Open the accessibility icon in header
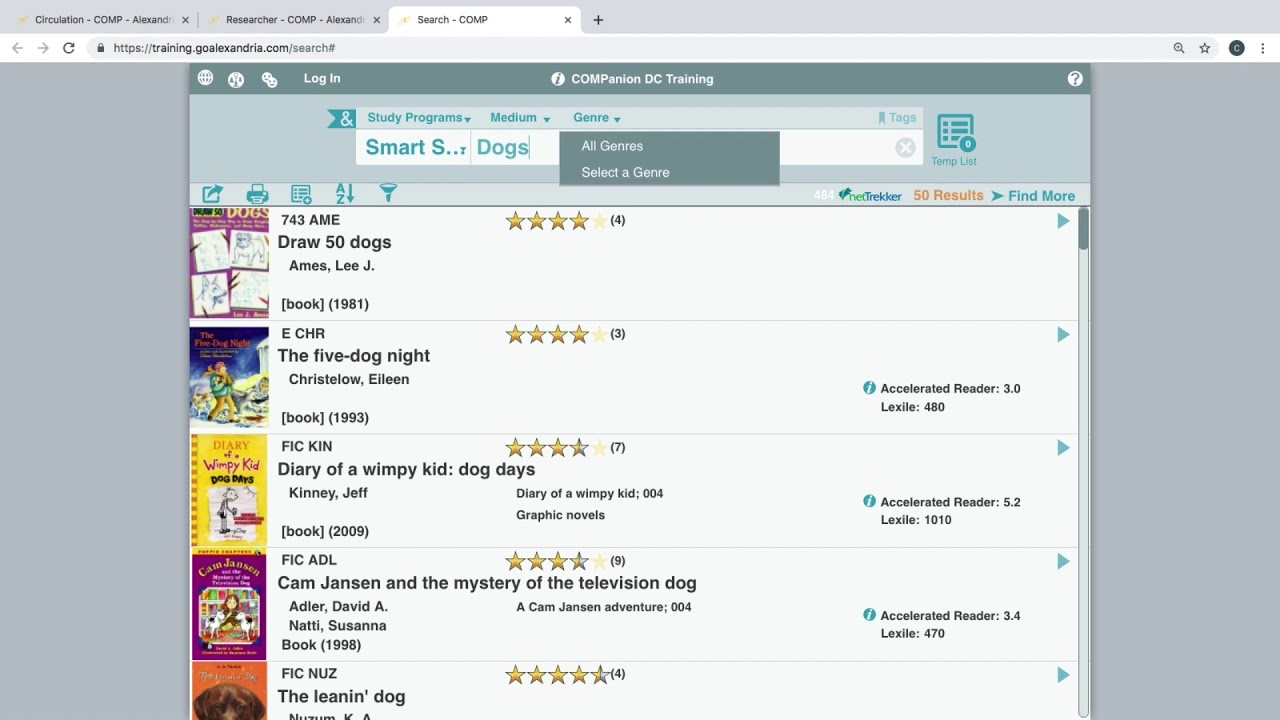 click(x=236, y=79)
